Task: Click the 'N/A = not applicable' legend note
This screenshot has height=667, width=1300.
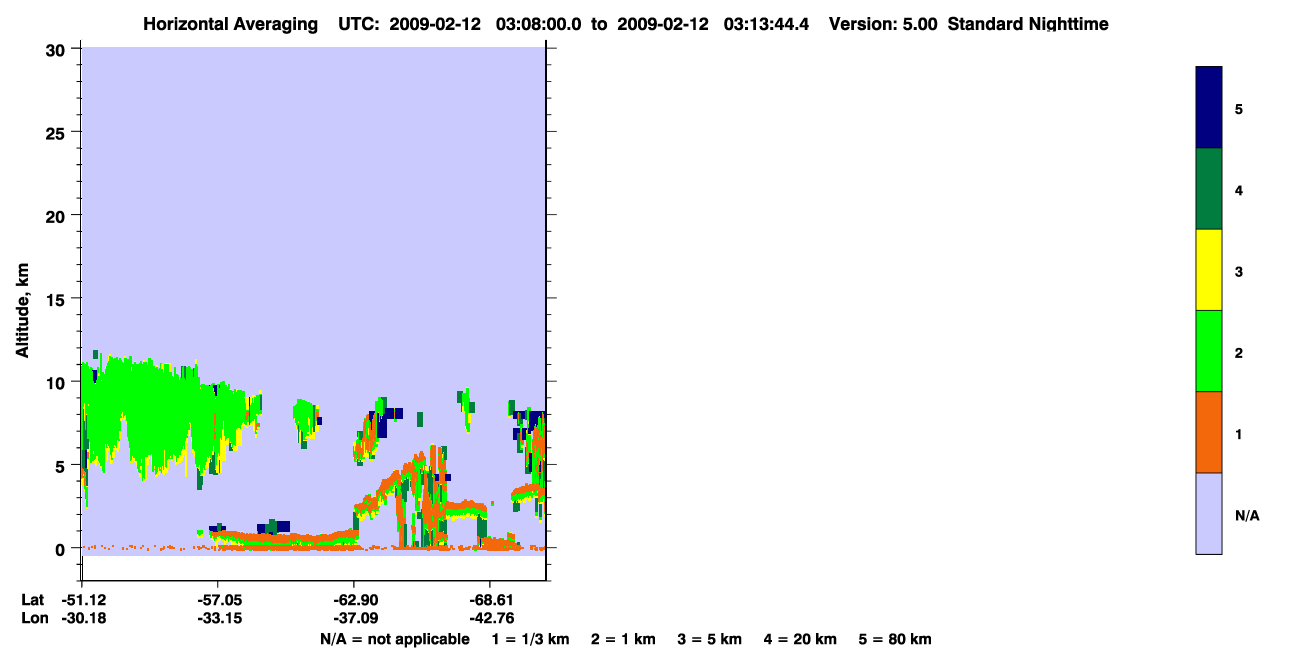Action: [x=395, y=639]
